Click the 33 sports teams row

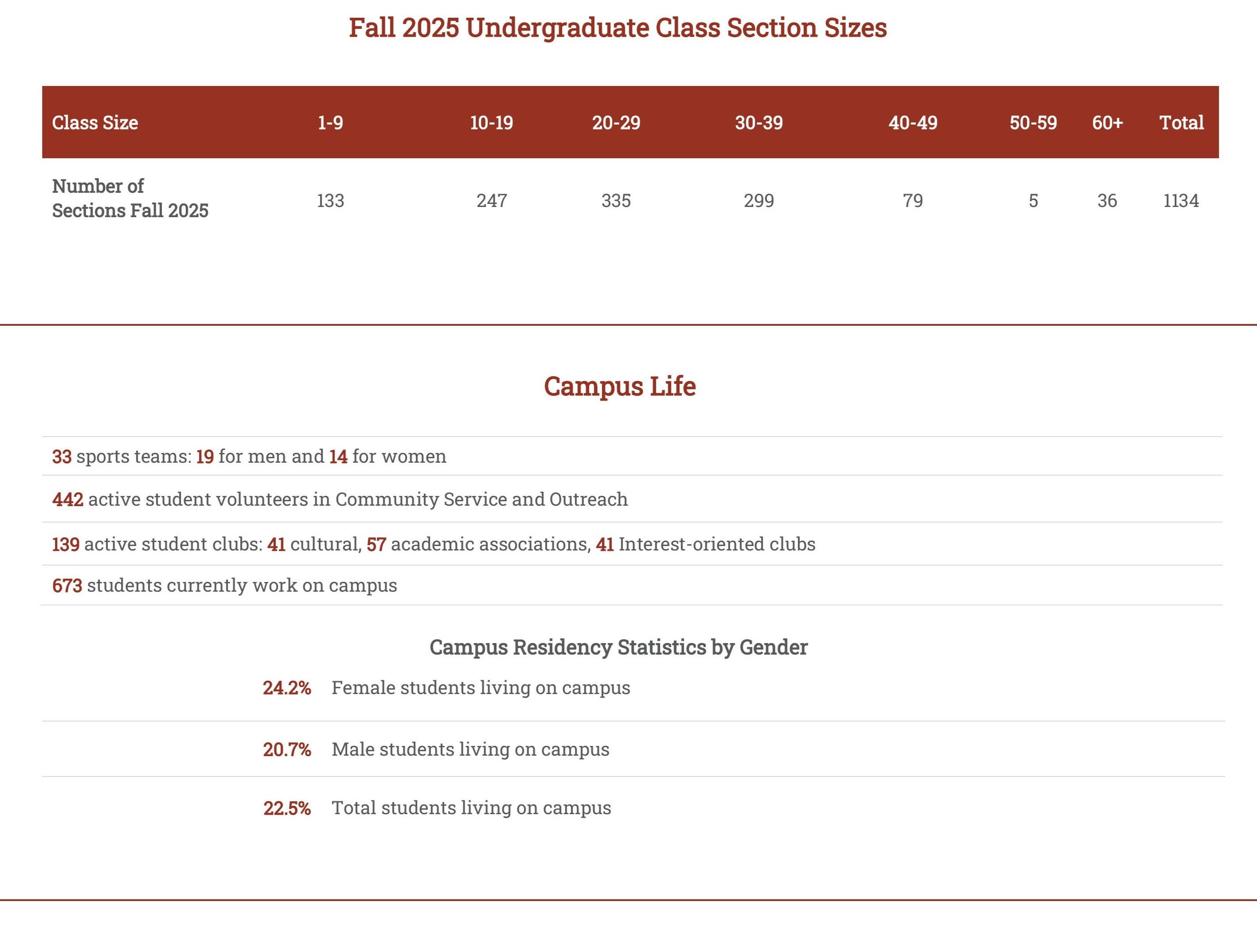249,456
